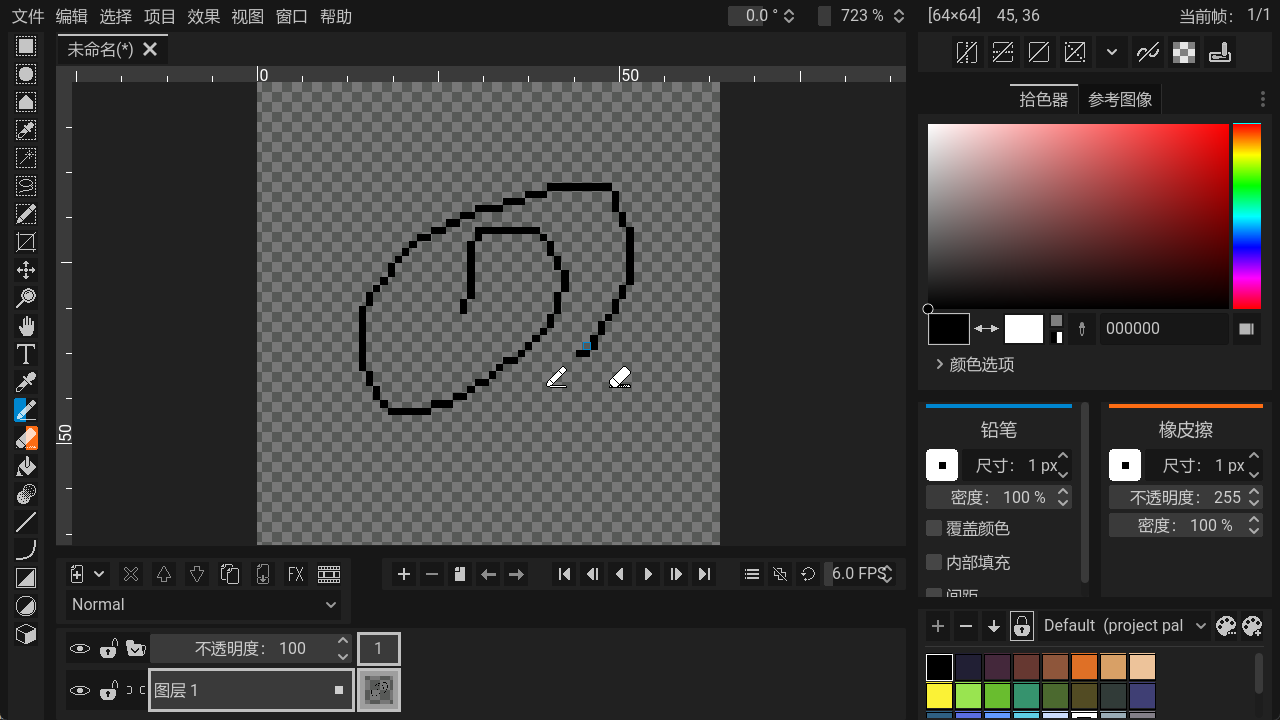1280x720 pixels.
Task: Select the color picker eyedropper tool
Action: tap(26, 382)
